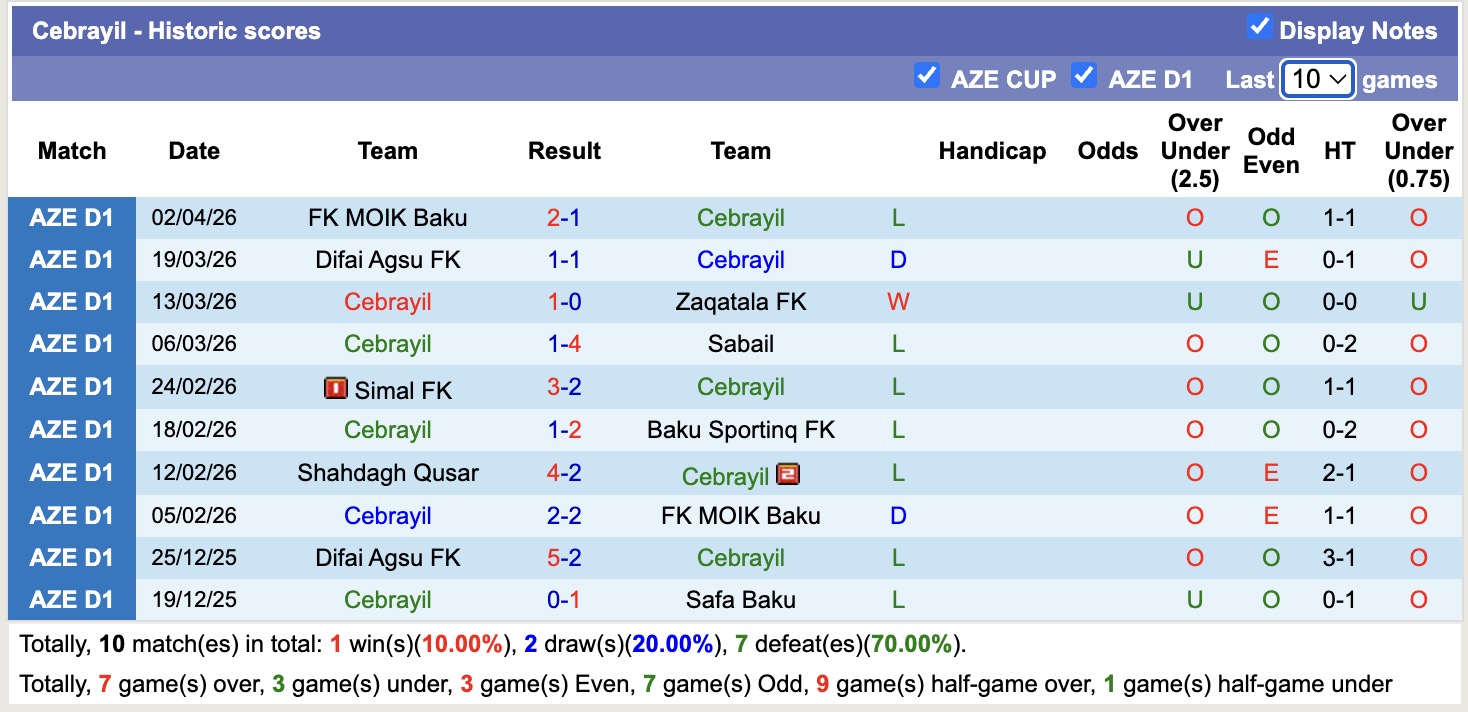The image size is (1468, 712).
Task: Click the red badge icon beside Simal FK
Action: [336, 389]
